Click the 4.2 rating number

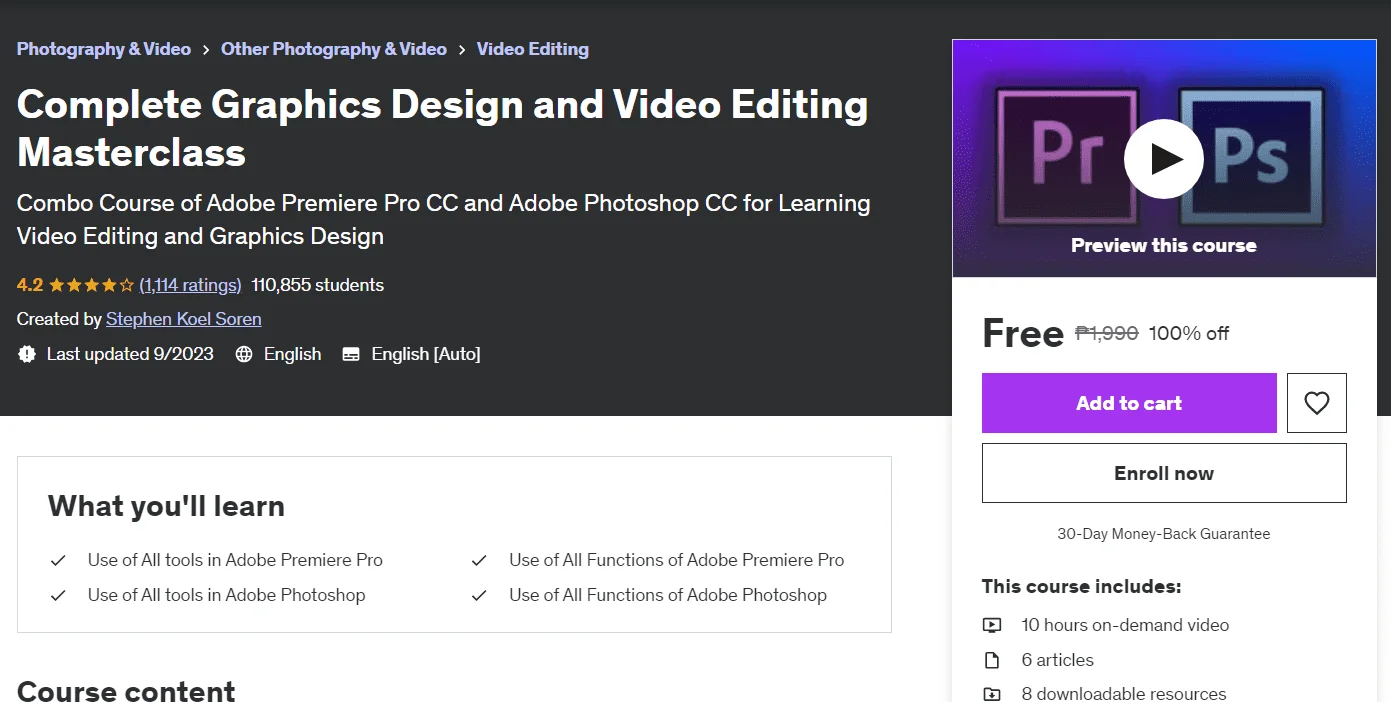coord(30,285)
